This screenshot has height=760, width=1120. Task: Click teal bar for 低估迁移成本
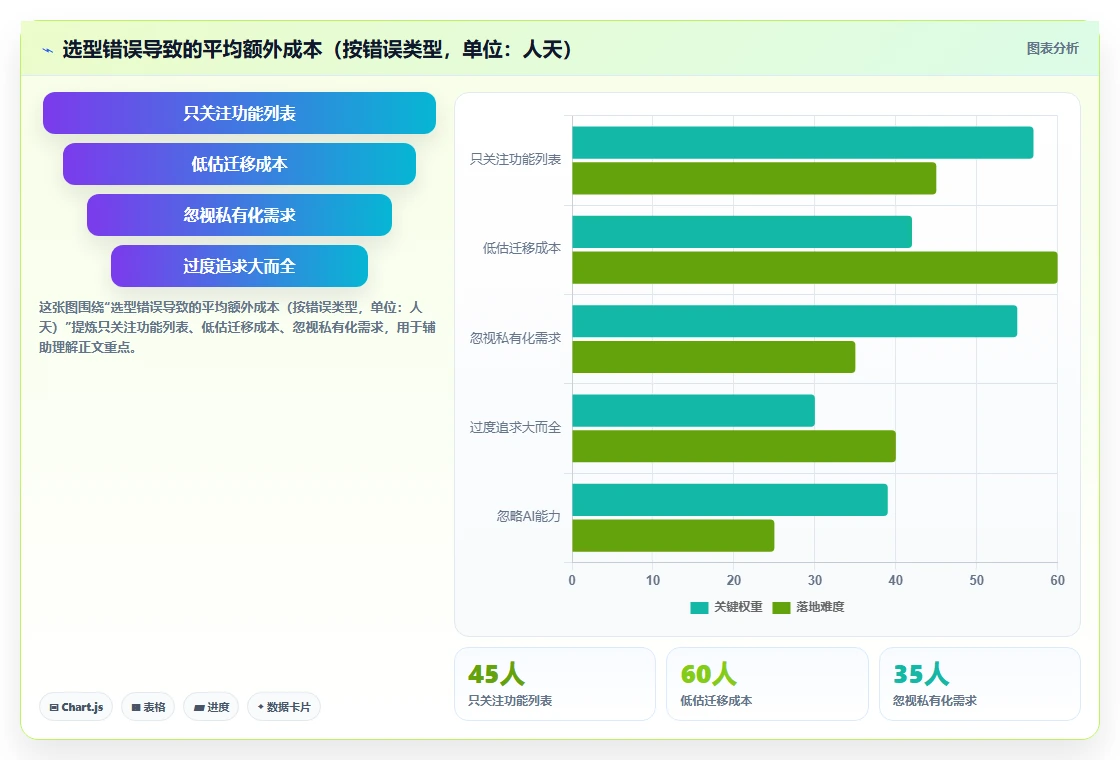tap(742, 232)
